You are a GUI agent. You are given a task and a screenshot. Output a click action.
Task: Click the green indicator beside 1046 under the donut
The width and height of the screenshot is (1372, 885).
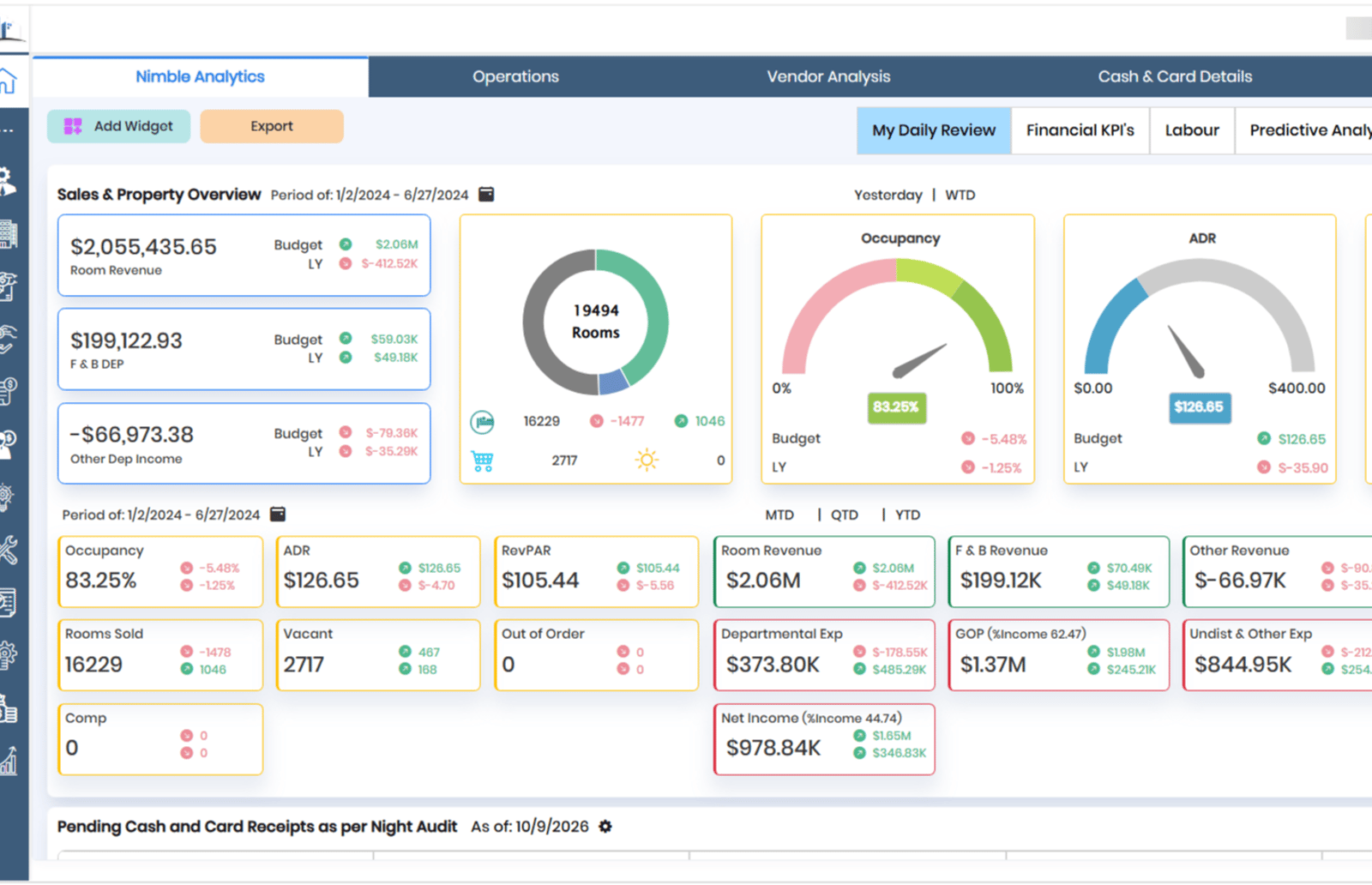(x=681, y=421)
